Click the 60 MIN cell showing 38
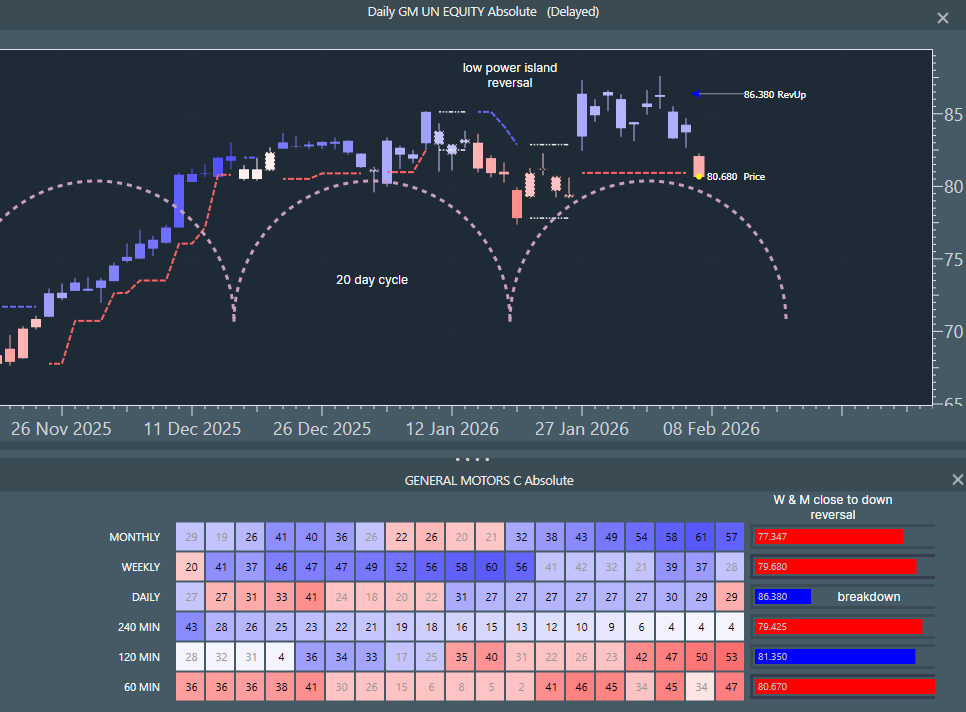 281,687
